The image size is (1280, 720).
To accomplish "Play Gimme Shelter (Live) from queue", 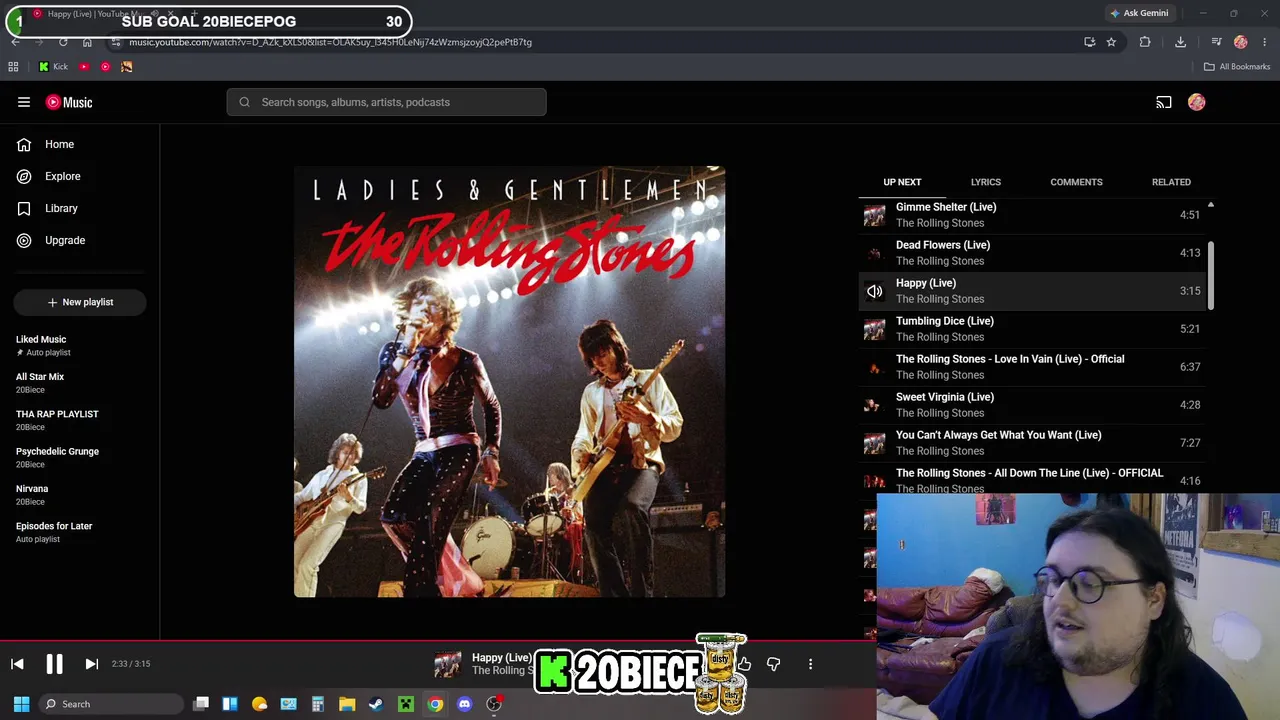I will coord(1033,215).
